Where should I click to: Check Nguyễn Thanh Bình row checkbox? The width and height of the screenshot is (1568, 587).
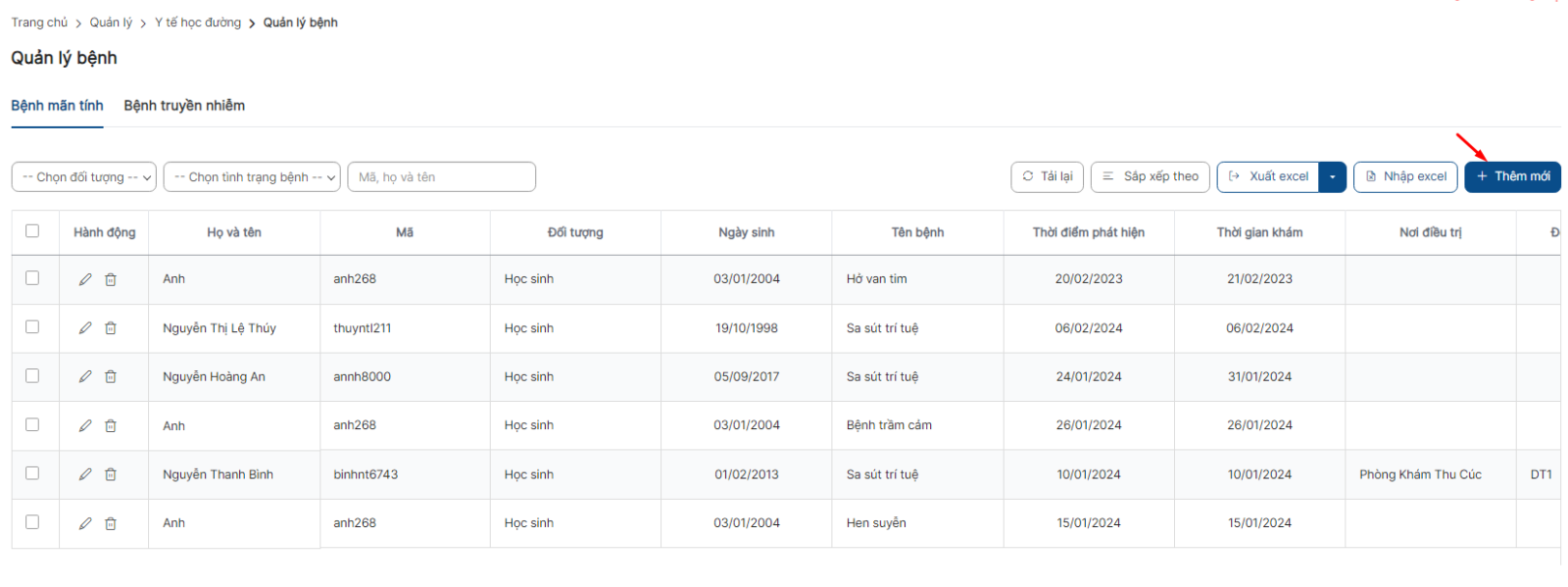pyautogui.click(x=32, y=473)
